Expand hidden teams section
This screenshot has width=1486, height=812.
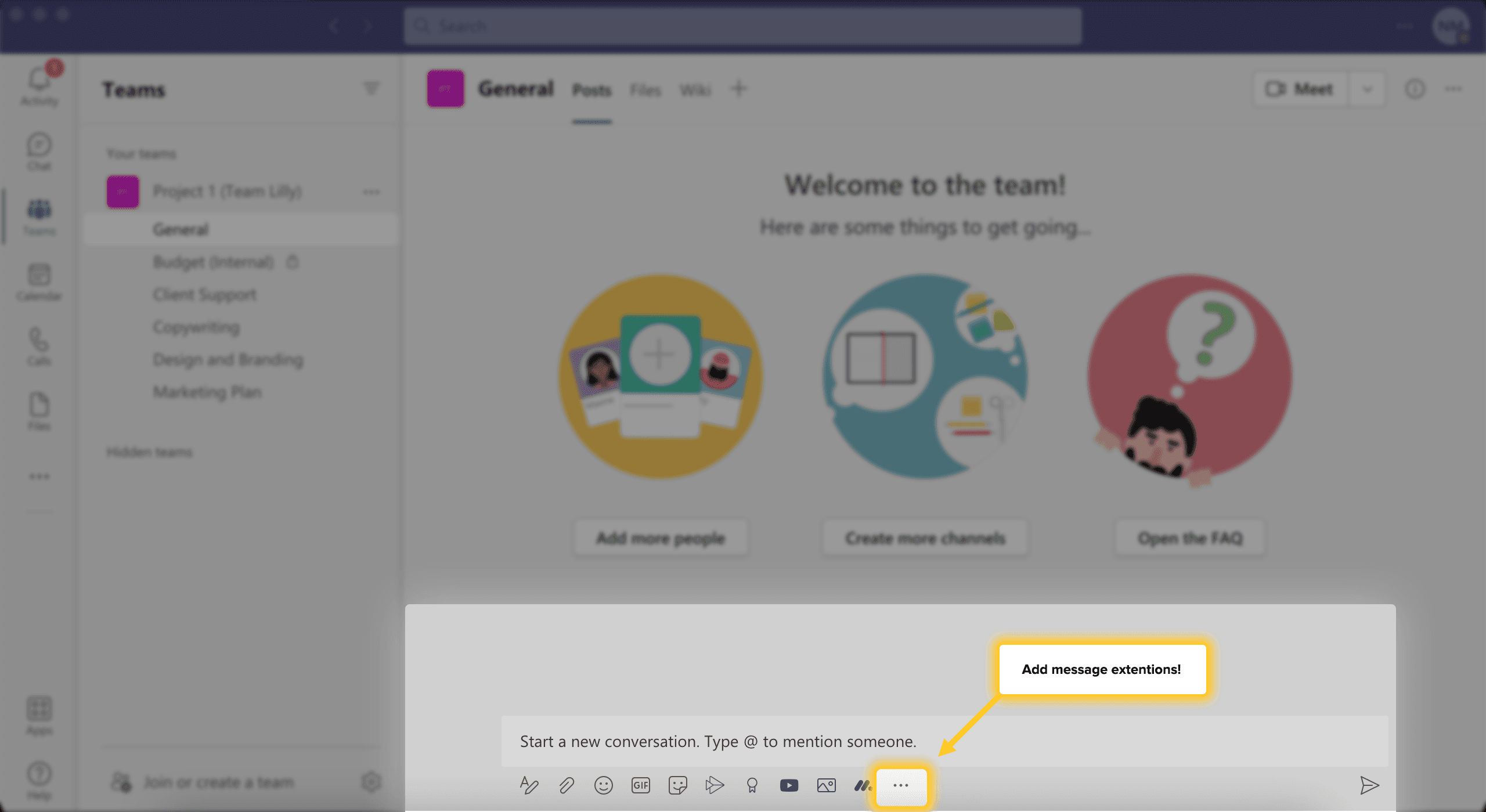pyautogui.click(x=150, y=451)
